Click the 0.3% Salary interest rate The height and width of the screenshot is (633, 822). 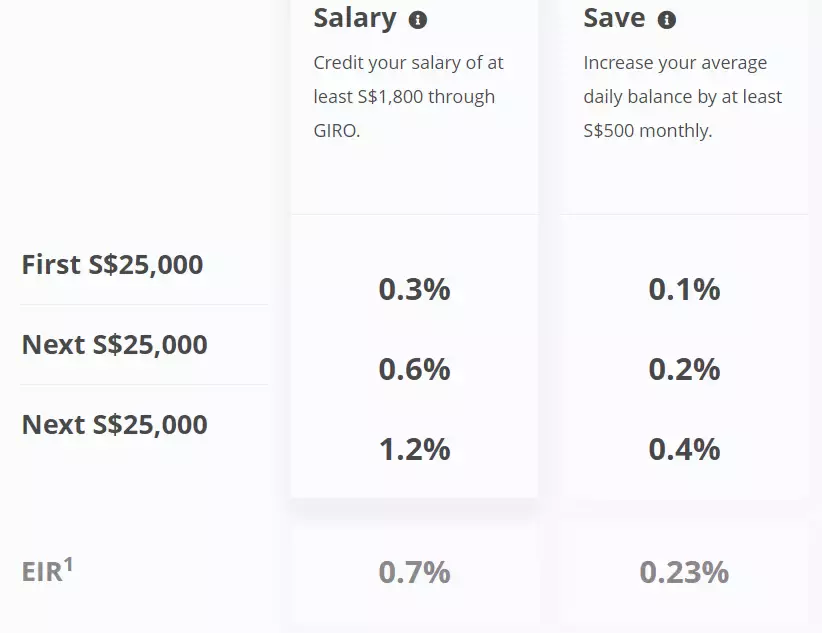(x=414, y=290)
